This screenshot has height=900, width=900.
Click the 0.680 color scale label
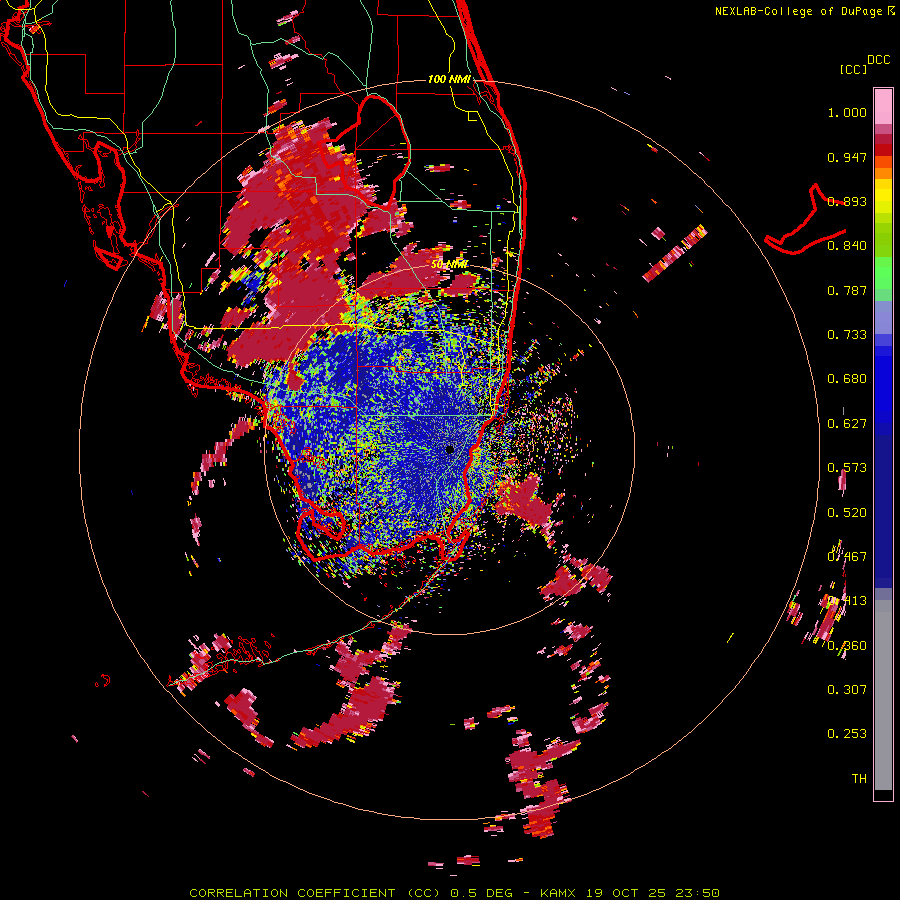tap(847, 379)
